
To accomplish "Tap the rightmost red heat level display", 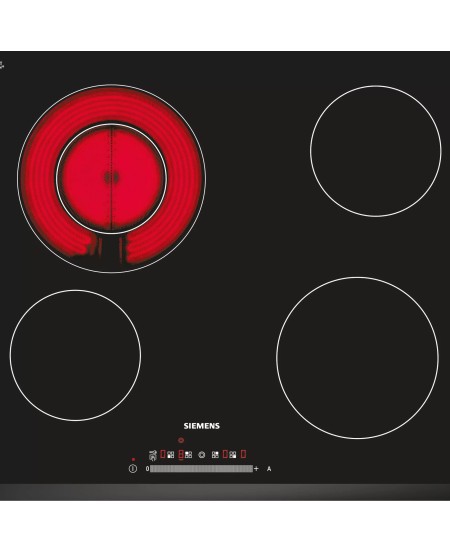I will [243, 454].
